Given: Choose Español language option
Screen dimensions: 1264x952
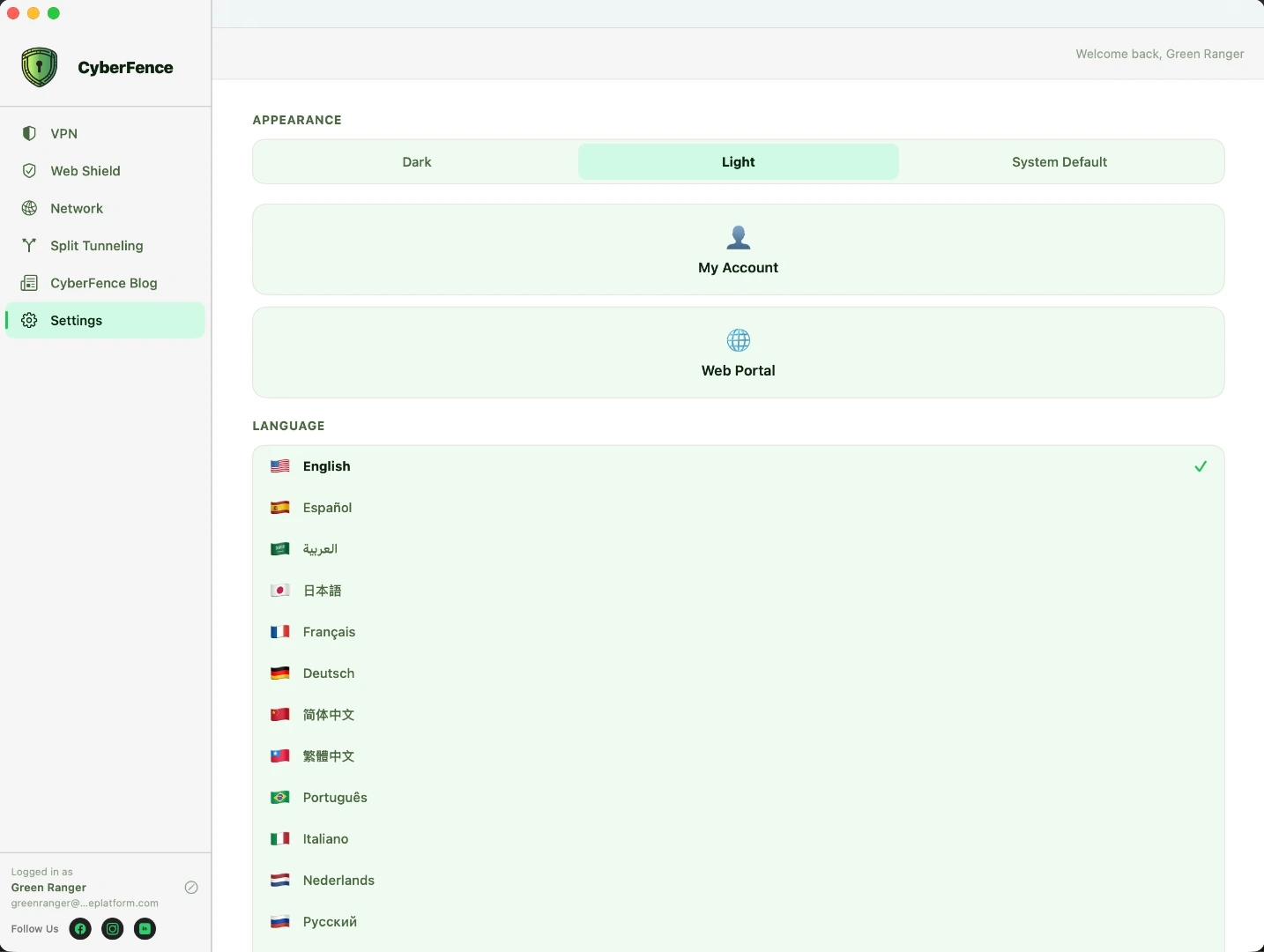Looking at the screenshot, I should pos(739,508).
